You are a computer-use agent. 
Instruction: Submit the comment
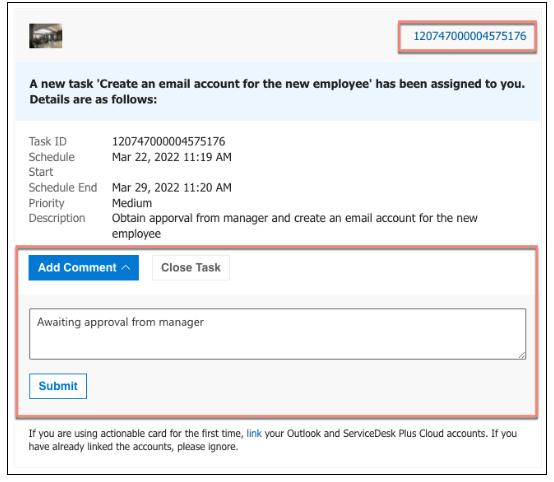(58, 386)
